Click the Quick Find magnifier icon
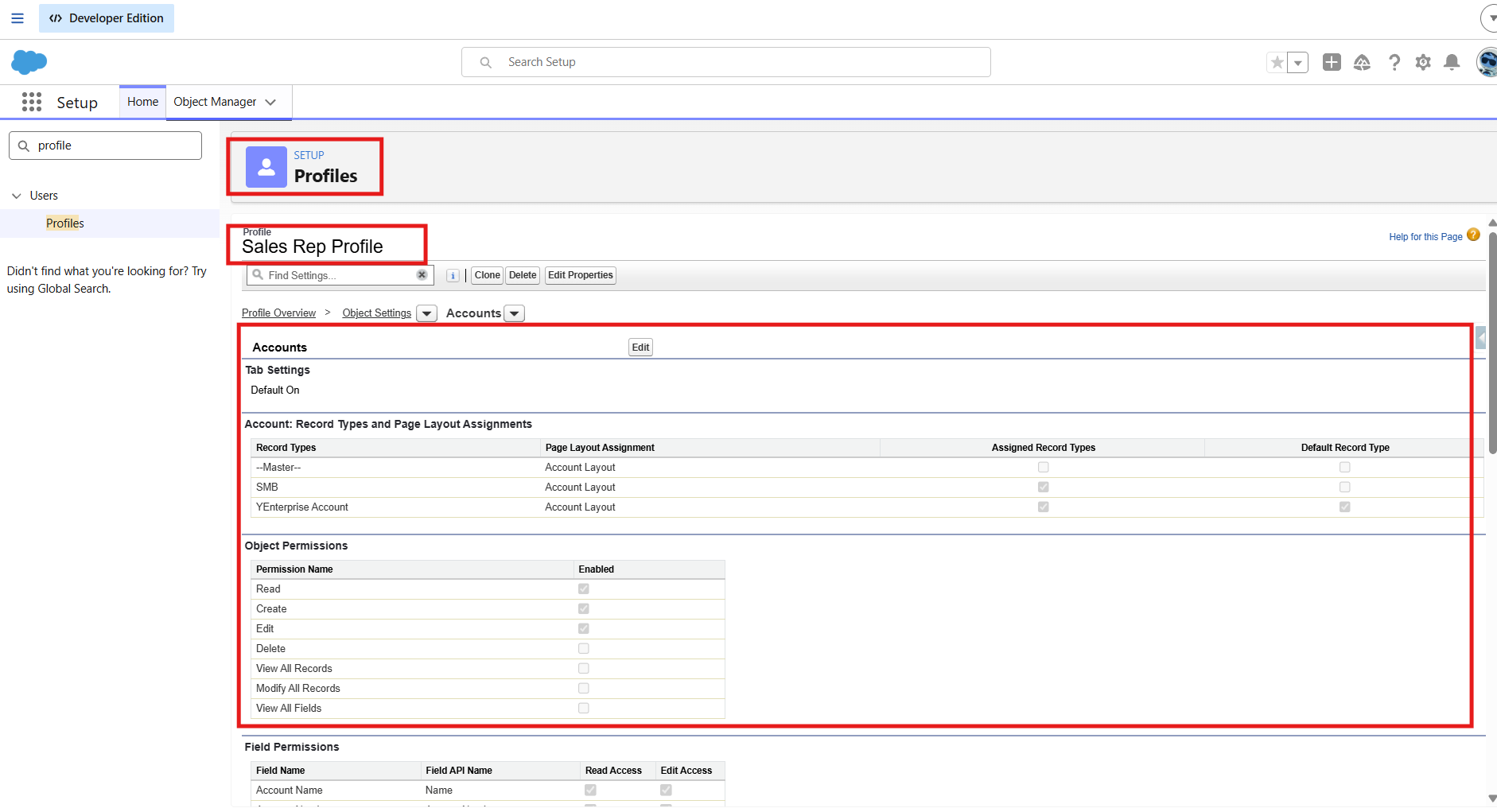 click(x=24, y=146)
